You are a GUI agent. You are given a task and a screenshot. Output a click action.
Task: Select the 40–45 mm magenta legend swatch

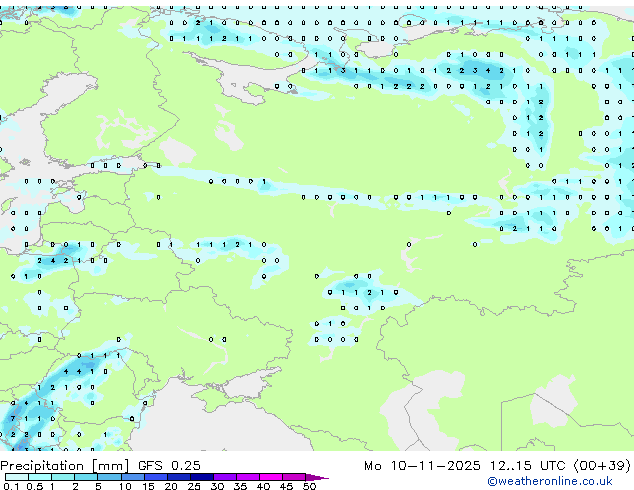(x=271, y=477)
